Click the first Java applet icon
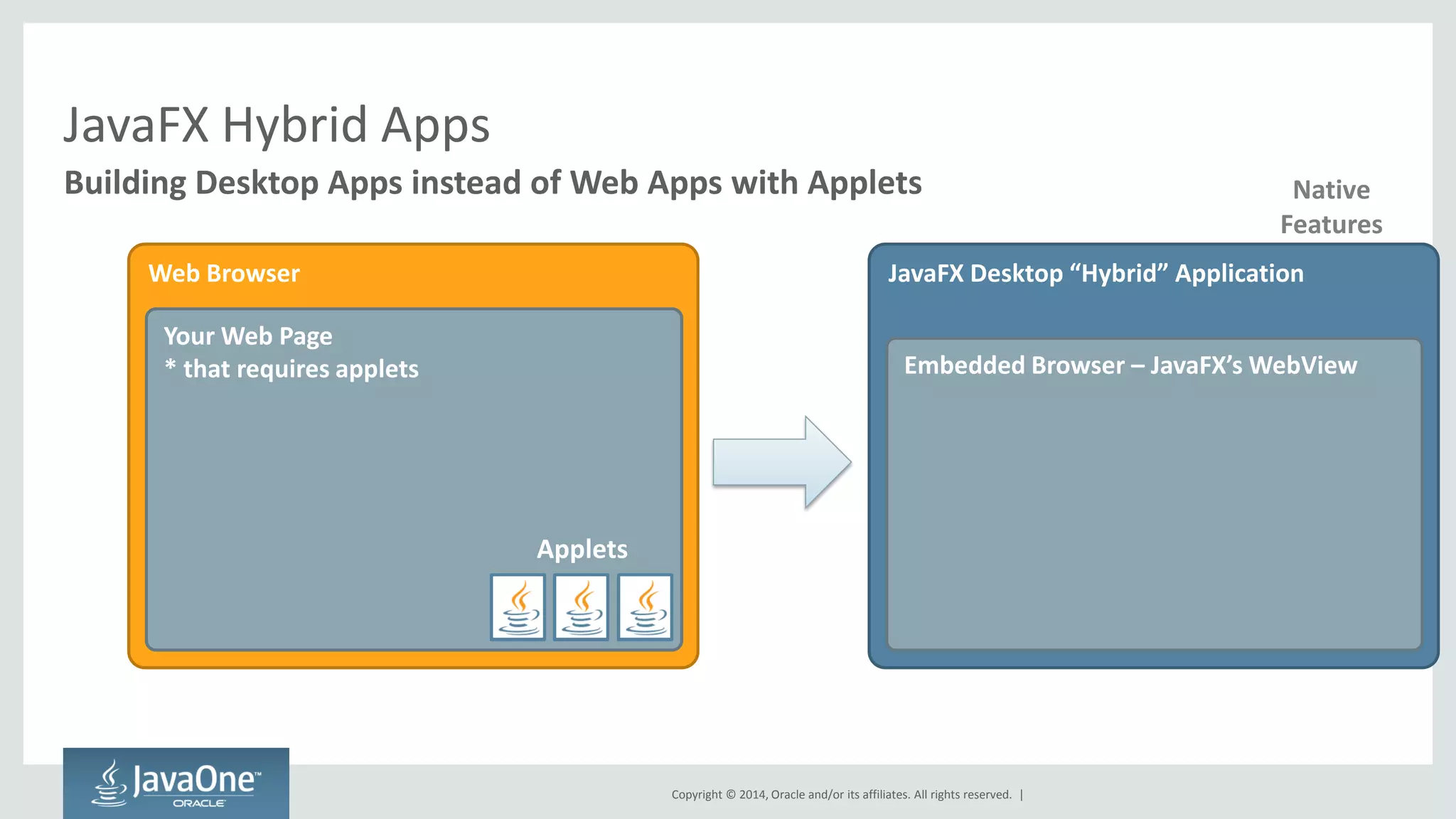The image size is (1456, 819). tap(518, 608)
